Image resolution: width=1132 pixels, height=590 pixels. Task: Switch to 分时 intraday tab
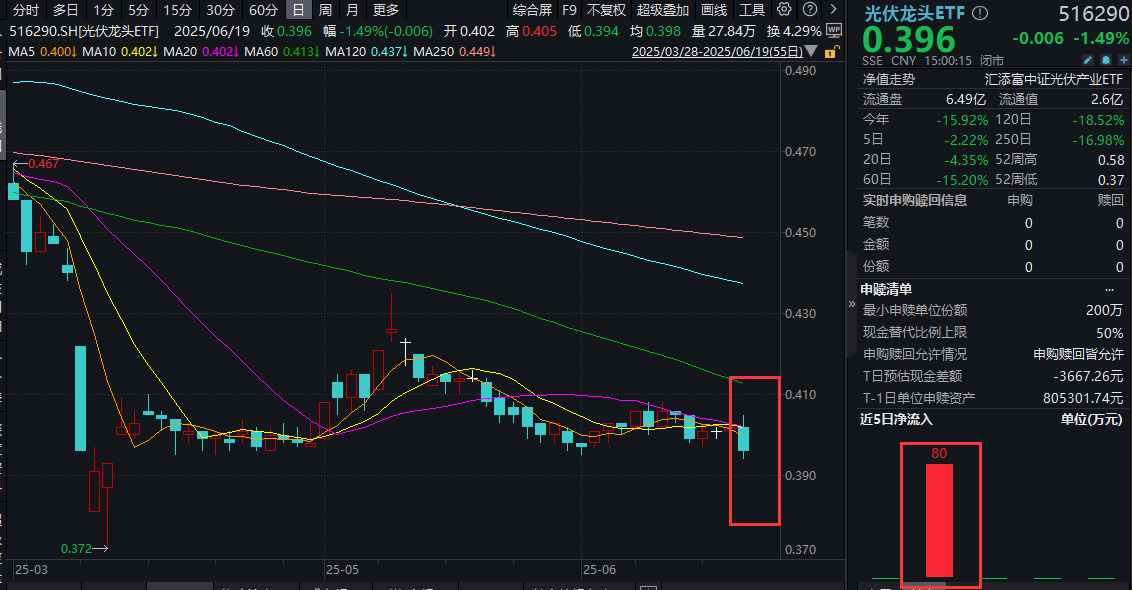pyautogui.click(x=26, y=10)
